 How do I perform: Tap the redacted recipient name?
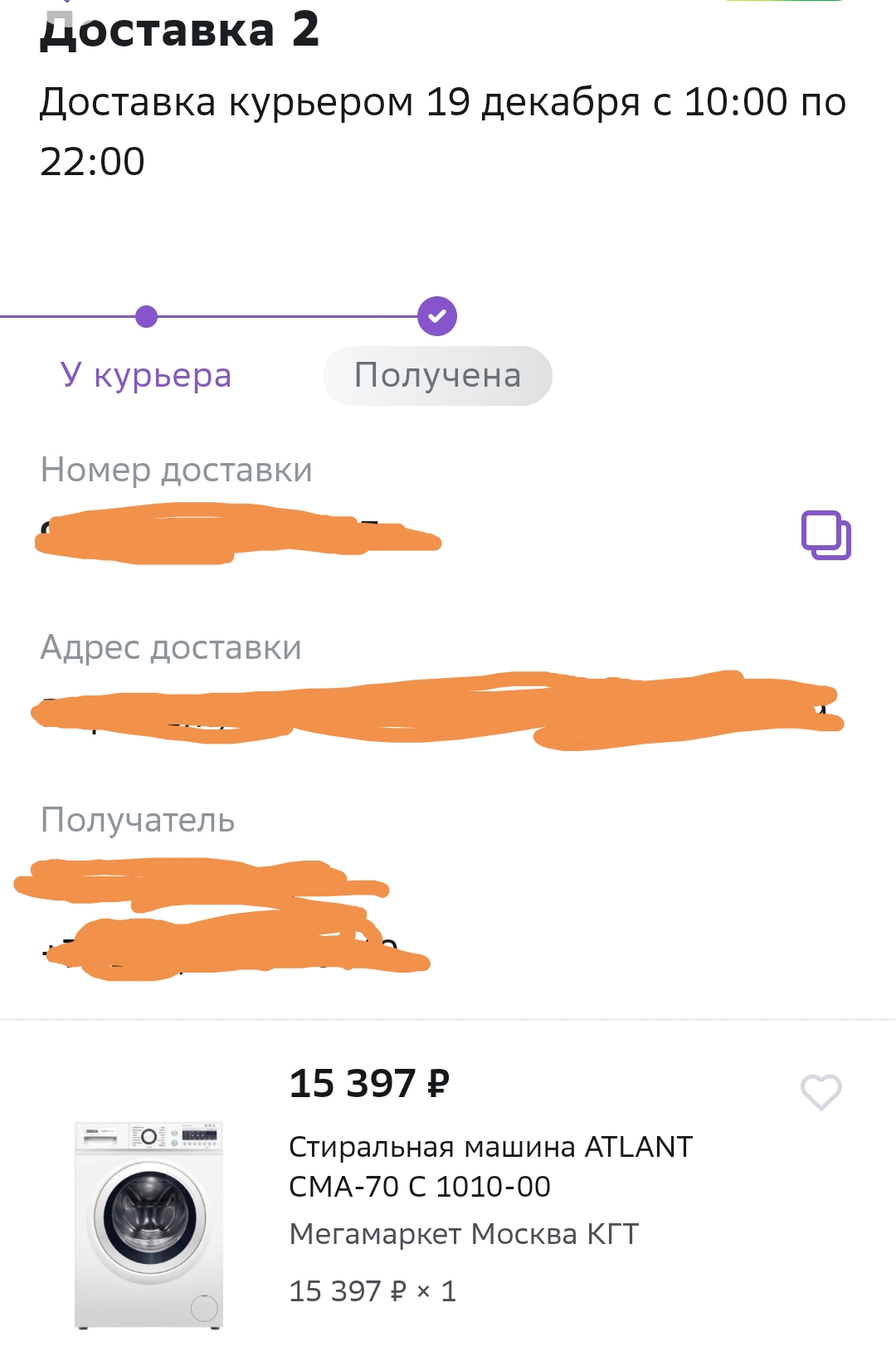(202, 884)
